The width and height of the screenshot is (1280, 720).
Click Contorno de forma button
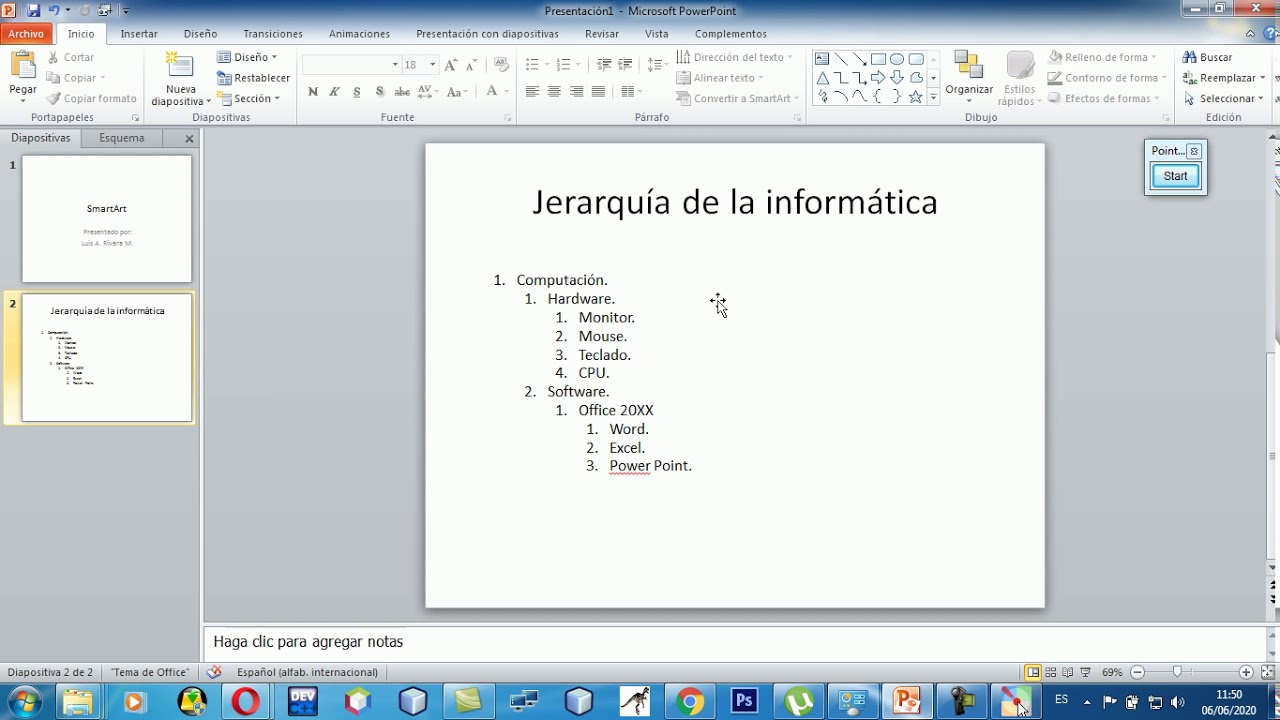[x=1108, y=78]
